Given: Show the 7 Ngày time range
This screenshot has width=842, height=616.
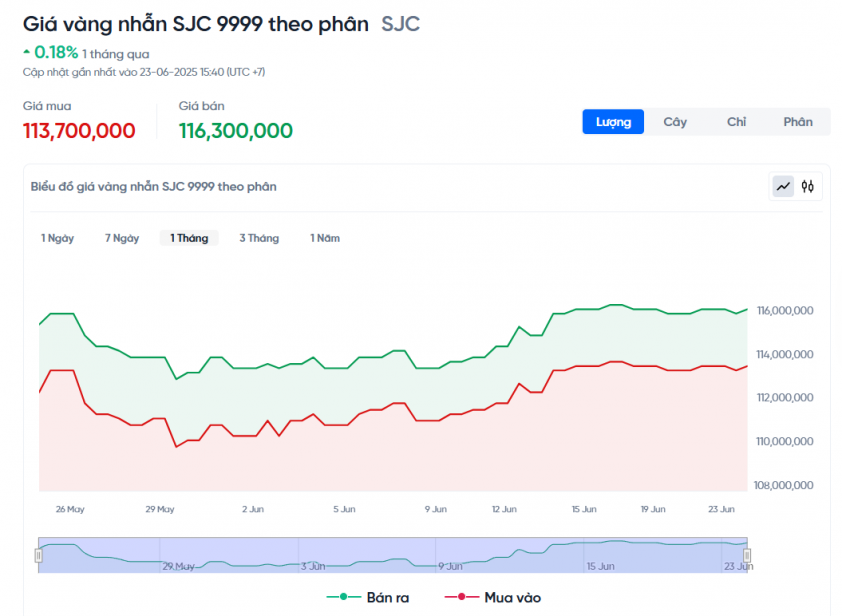Looking at the screenshot, I should (122, 238).
